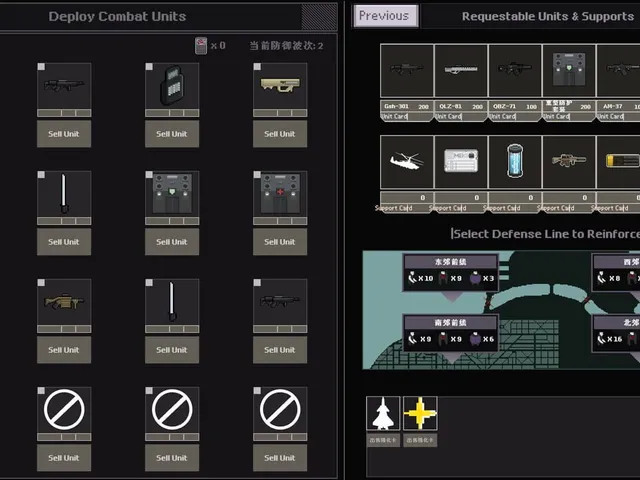640x480 pixels.
Task: Go back with the Previous button
Action: pos(386,16)
